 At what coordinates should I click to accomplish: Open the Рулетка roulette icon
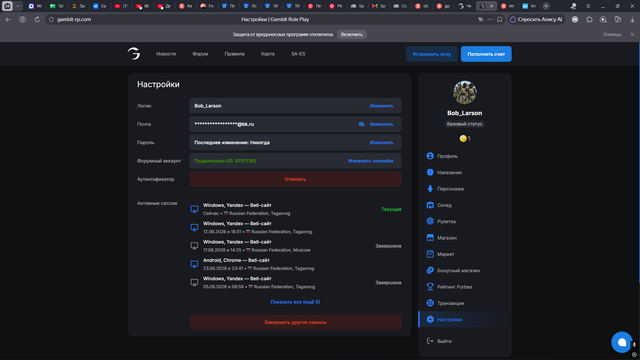430,221
